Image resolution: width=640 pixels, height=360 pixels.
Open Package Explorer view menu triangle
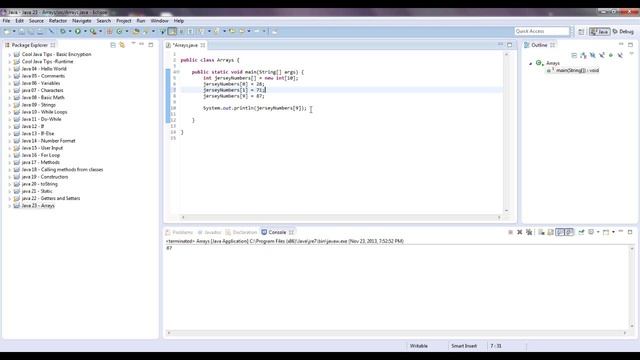coord(133,44)
